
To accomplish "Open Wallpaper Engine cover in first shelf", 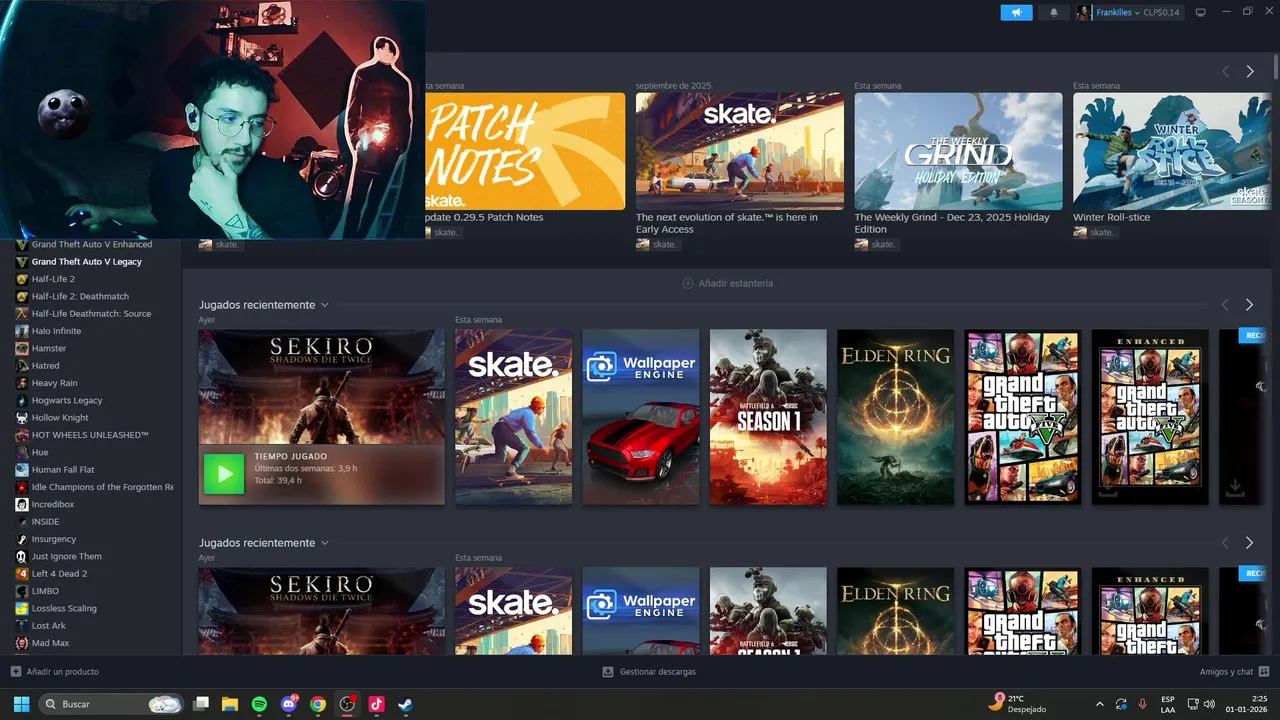I will point(641,417).
